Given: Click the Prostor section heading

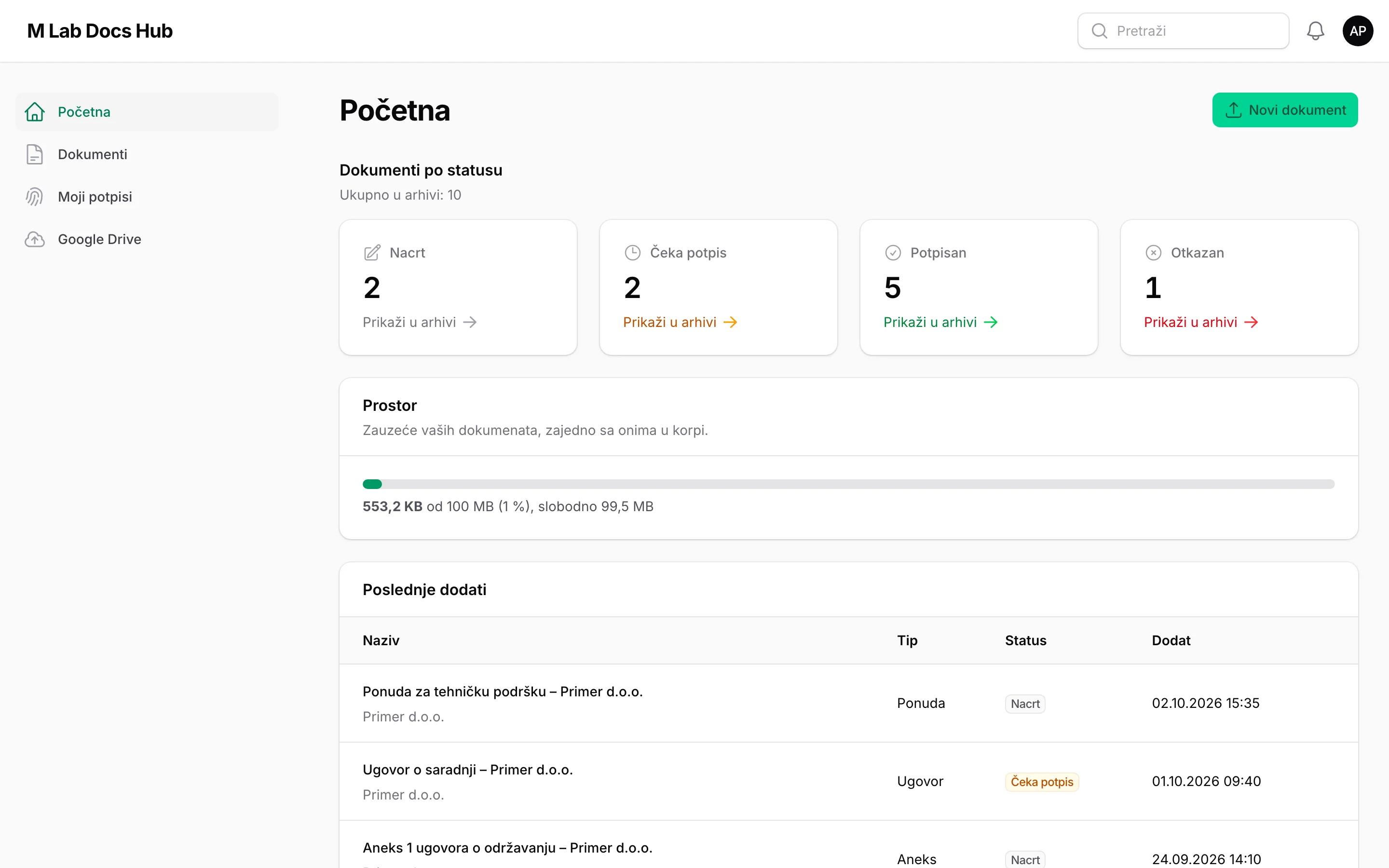Looking at the screenshot, I should click(x=390, y=405).
